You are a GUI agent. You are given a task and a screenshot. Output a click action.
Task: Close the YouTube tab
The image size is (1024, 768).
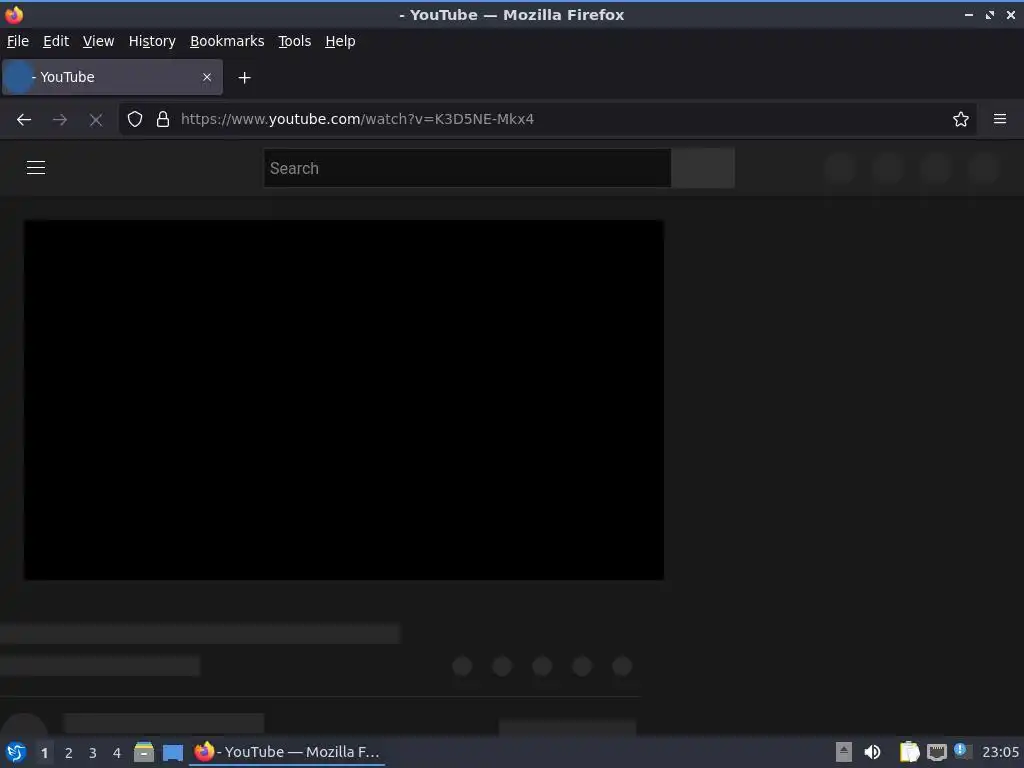[206, 77]
